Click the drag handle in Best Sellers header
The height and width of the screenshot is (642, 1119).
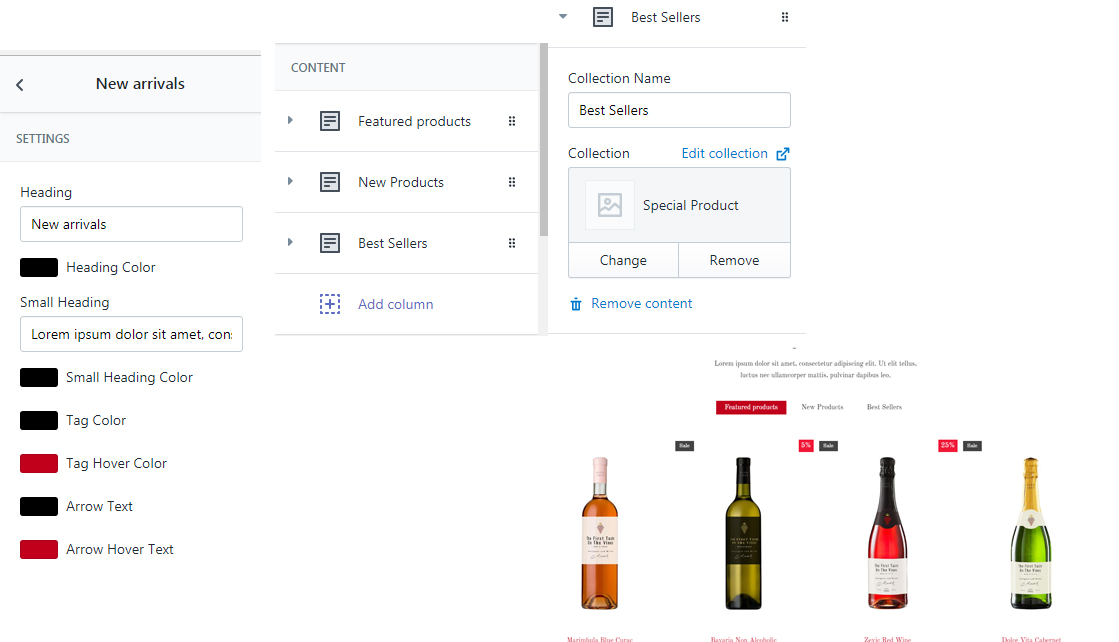coord(785,17)
